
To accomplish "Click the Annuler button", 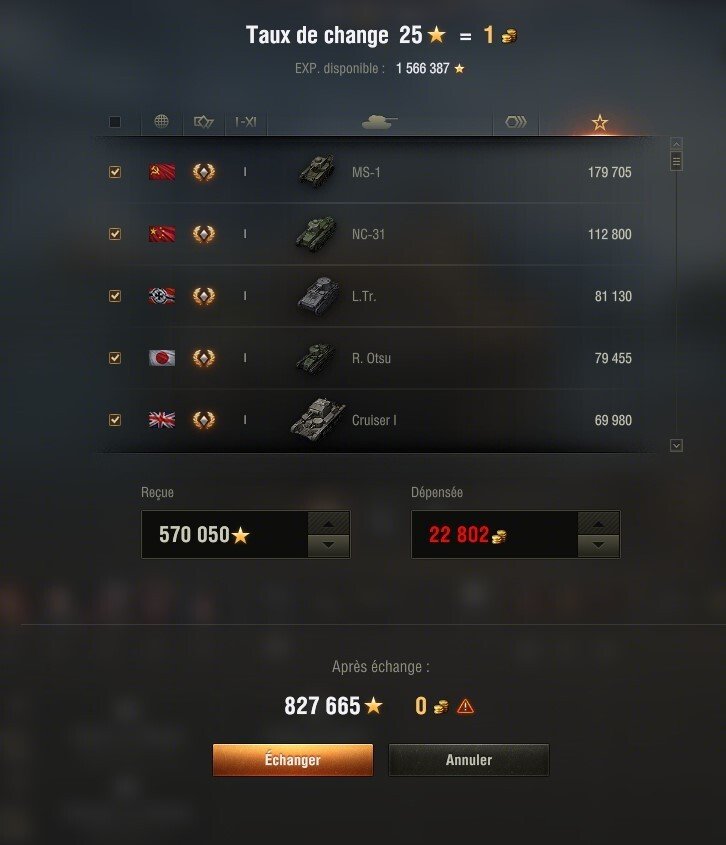I will click(x=469, y=760).
